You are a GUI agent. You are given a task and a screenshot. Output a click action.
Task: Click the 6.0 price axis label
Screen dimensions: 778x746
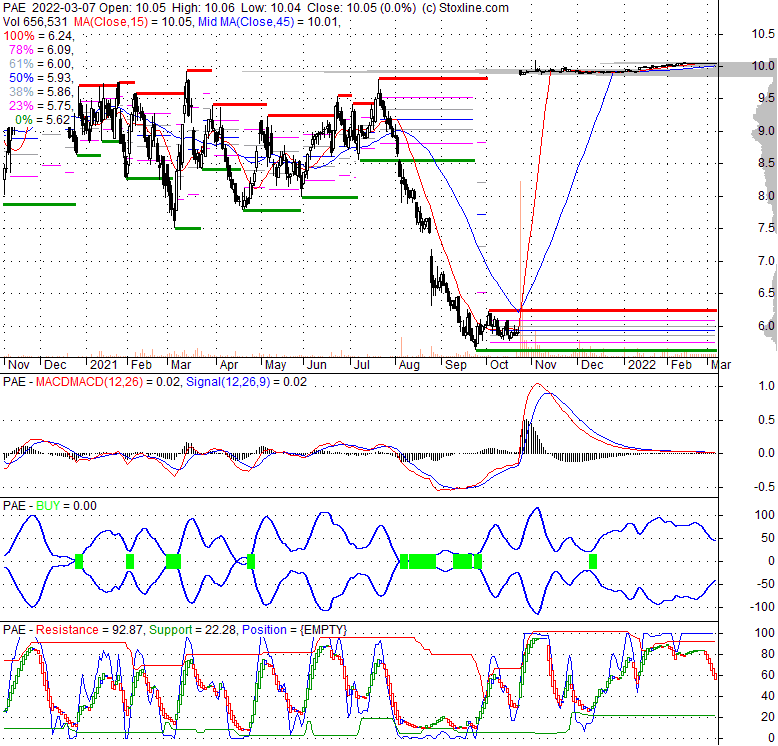[766, 326]
